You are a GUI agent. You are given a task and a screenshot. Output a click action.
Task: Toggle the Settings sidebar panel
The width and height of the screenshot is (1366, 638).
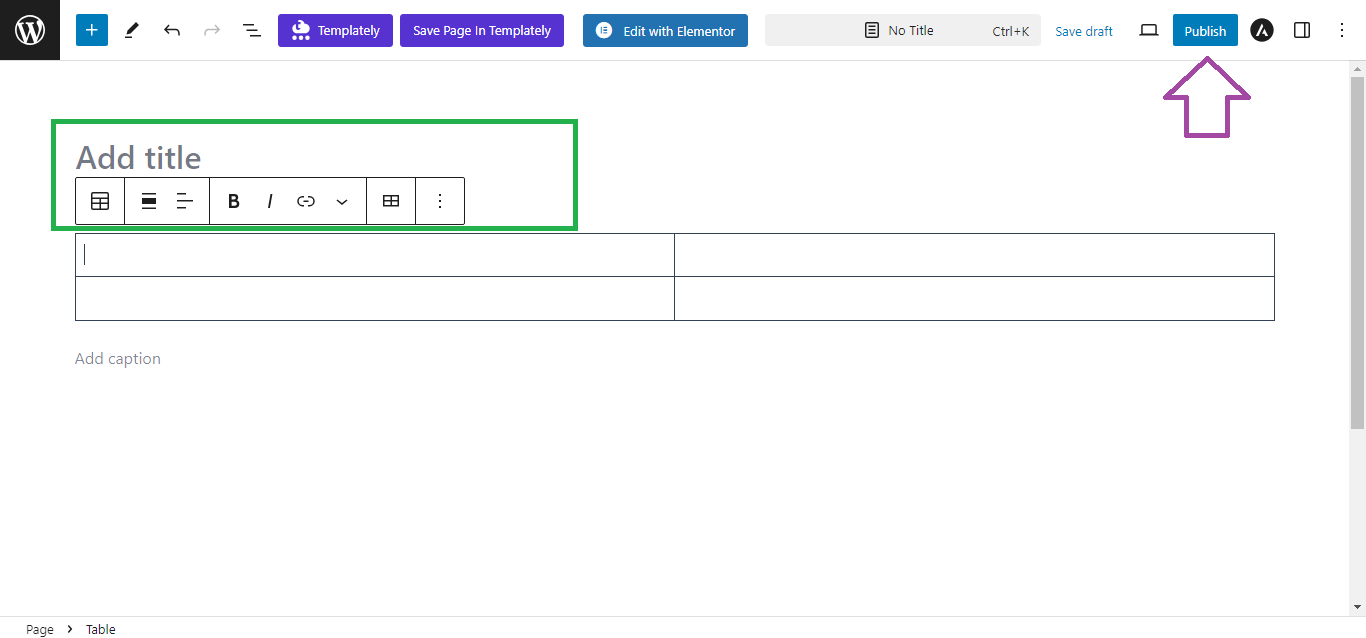(1302, 30)
